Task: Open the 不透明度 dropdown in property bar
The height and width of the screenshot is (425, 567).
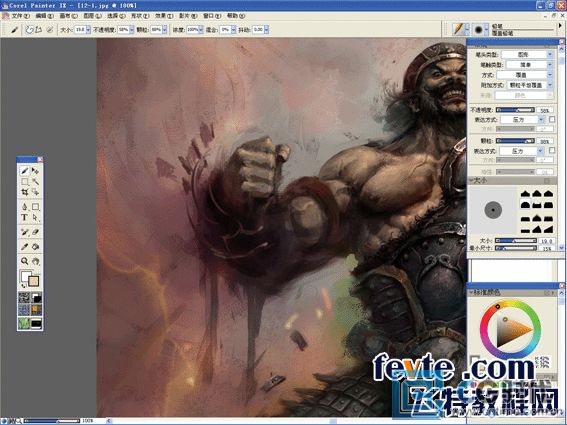Action: coord(132,30)
